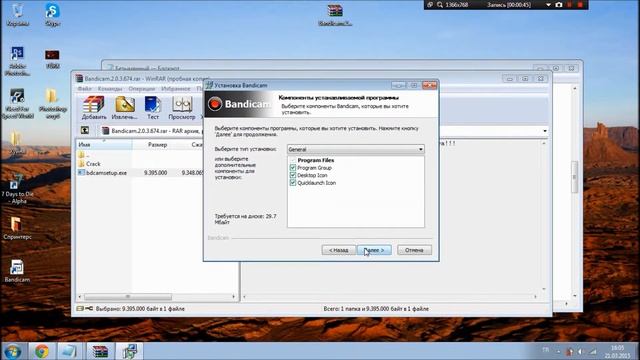Click the Имя column header in WinRAR
The height and width of the screenshot is (360, 640).
click(104, 144)
